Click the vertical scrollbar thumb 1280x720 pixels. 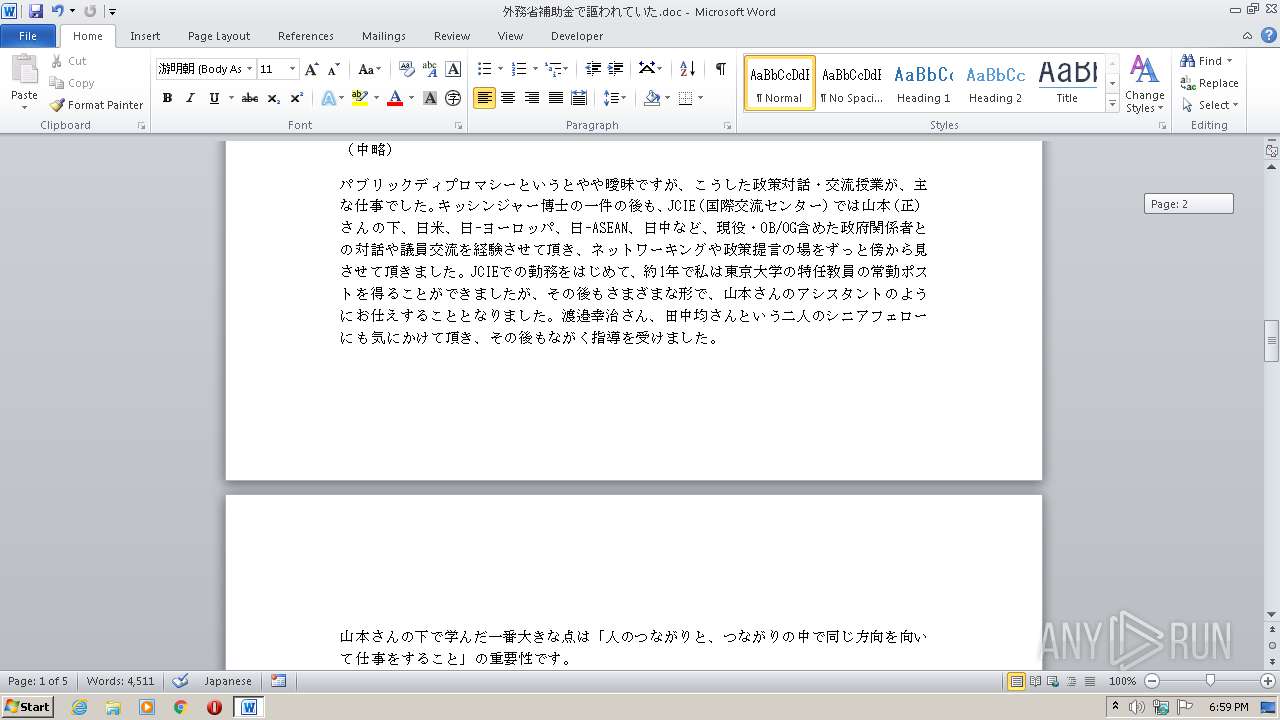tap(1271, 341)
